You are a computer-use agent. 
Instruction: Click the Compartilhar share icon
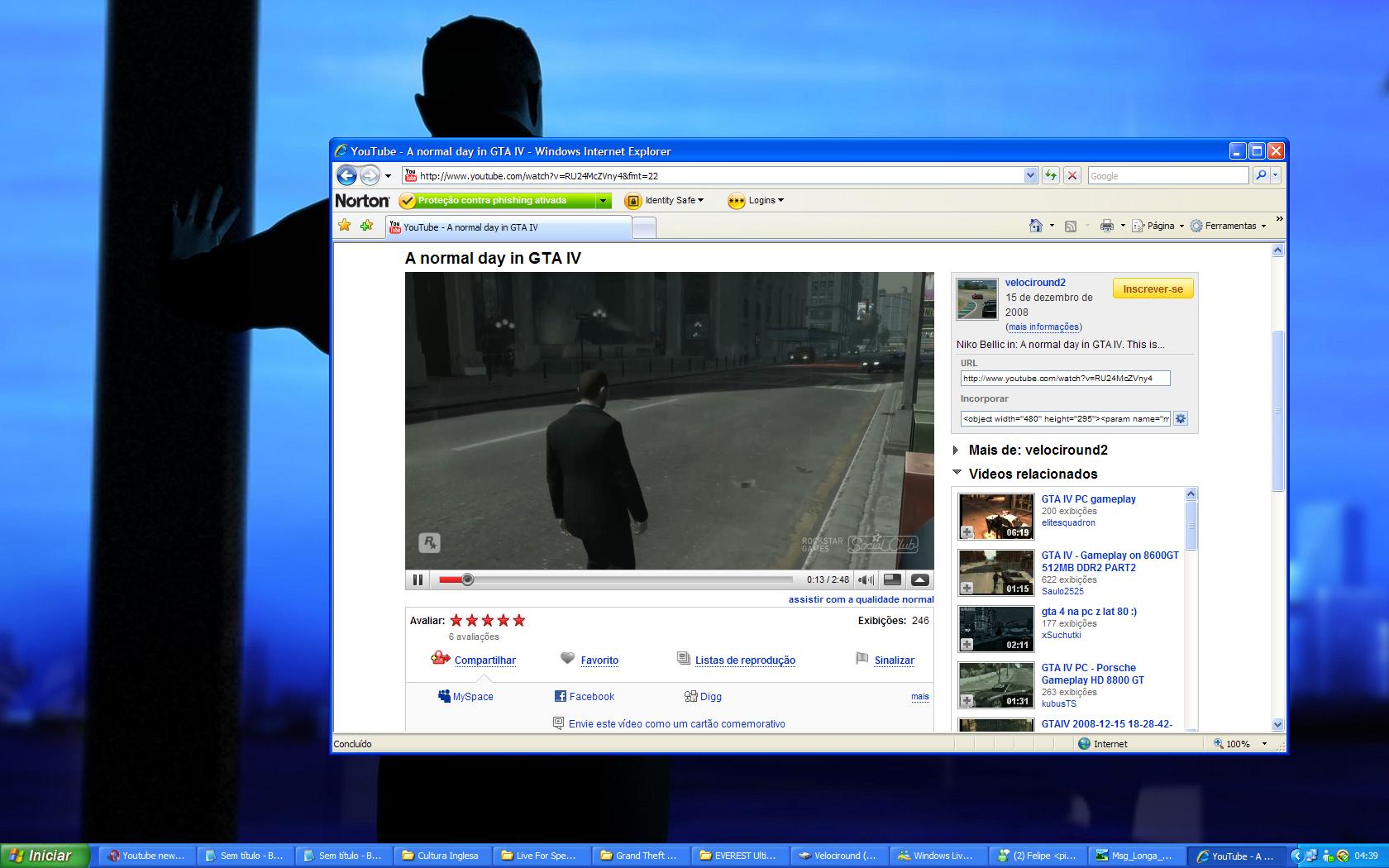click(440, 658)
